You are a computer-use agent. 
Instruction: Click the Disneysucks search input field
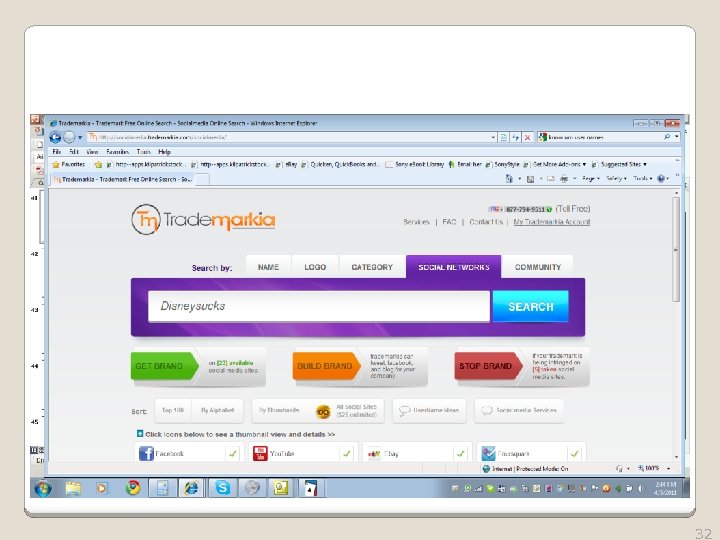coord(319,306)
